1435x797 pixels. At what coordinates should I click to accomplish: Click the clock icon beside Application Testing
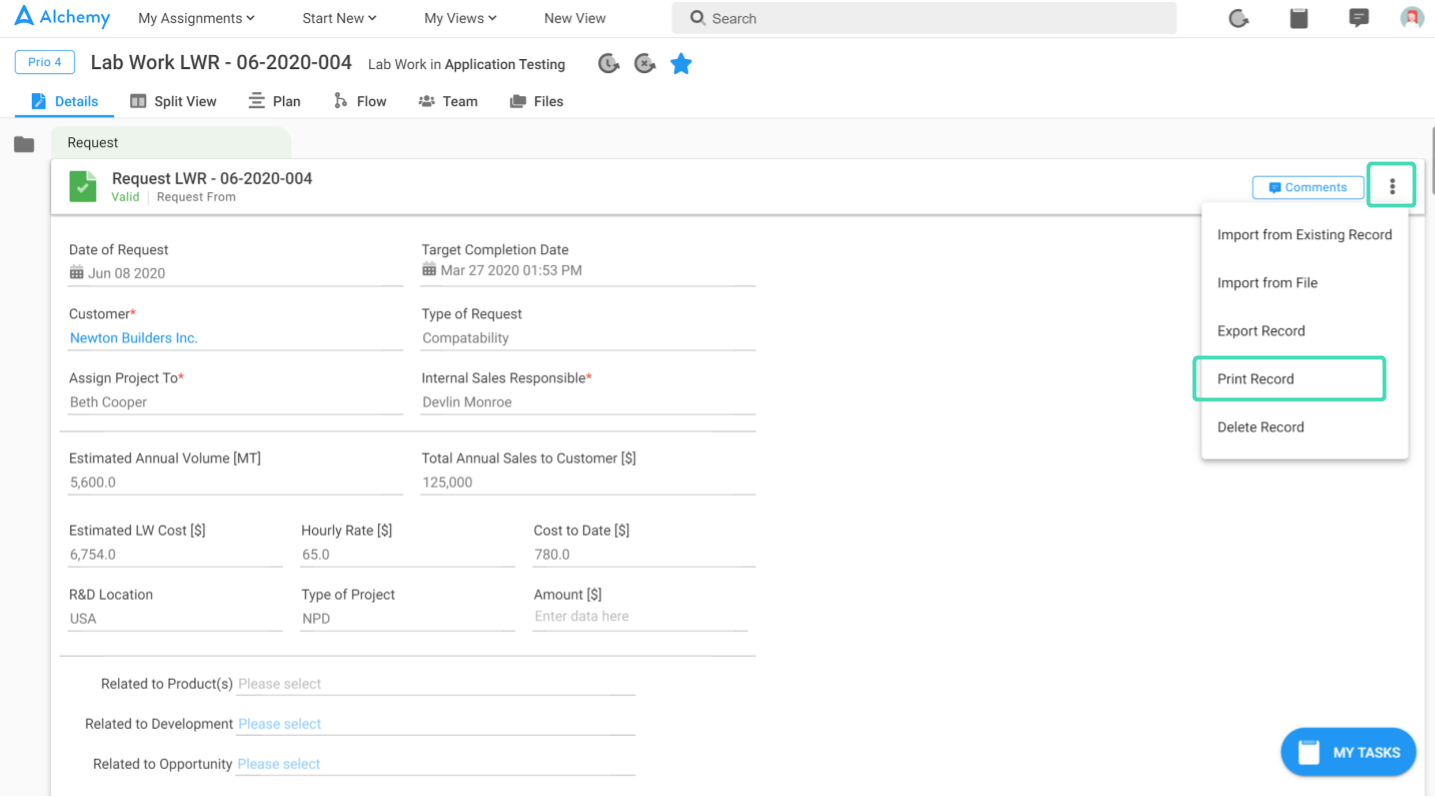pyautogui.click(x=608, y=64)
